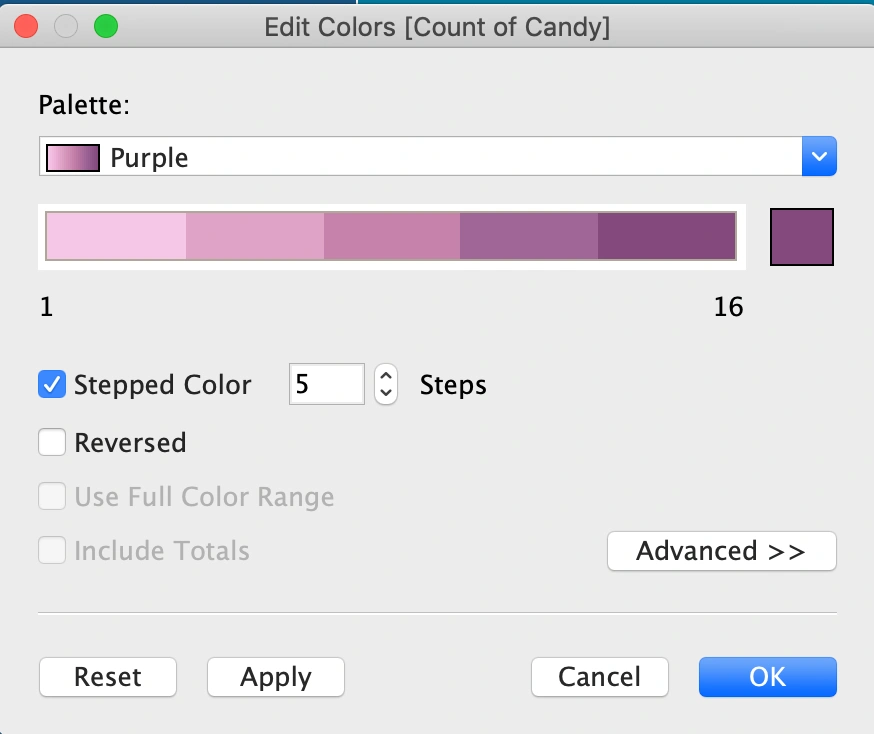The height and width of the screenshot is (734, 874).
Task: Click the red close window button
Action: point(27,27)
